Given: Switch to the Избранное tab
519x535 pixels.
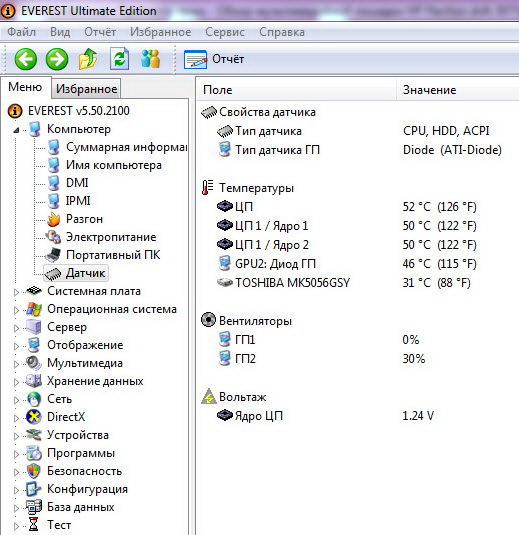Looking at the screenshot, I should [x=86, y=89].
